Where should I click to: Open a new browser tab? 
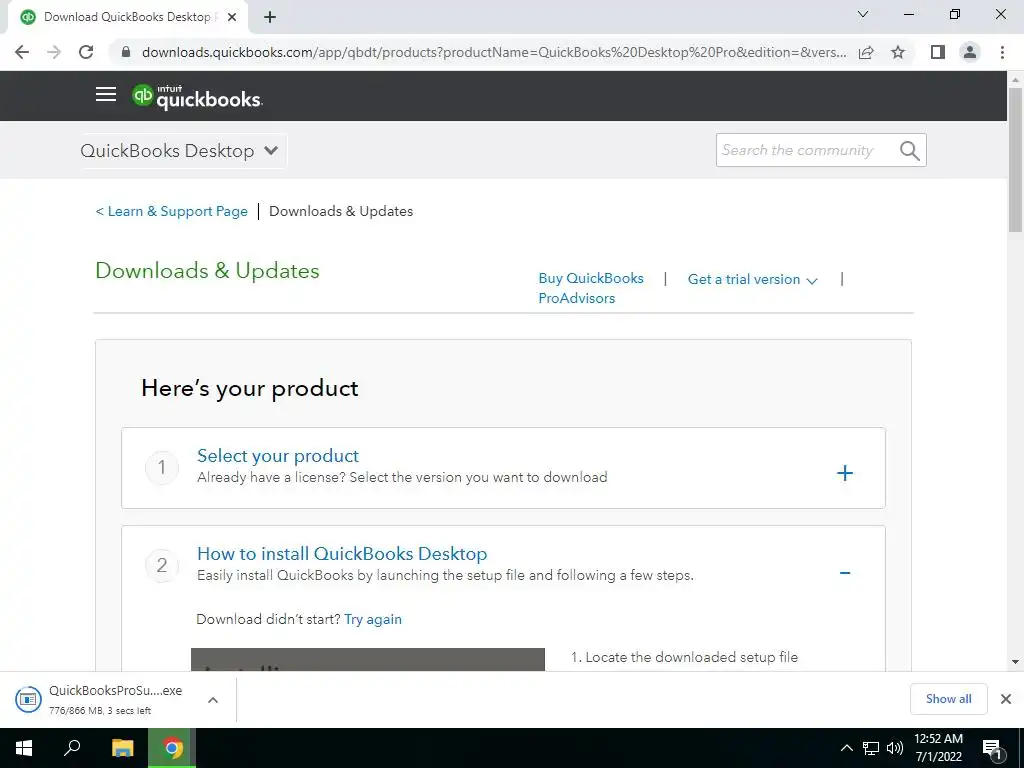click(x=270, y=17)
